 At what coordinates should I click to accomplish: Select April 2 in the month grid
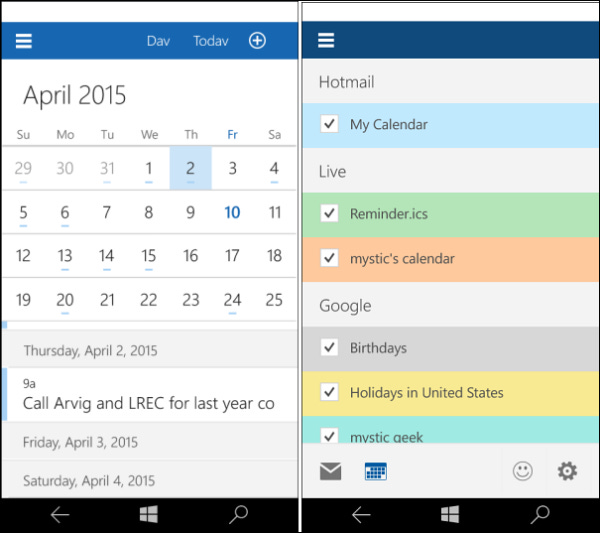(x=191, y=168)
